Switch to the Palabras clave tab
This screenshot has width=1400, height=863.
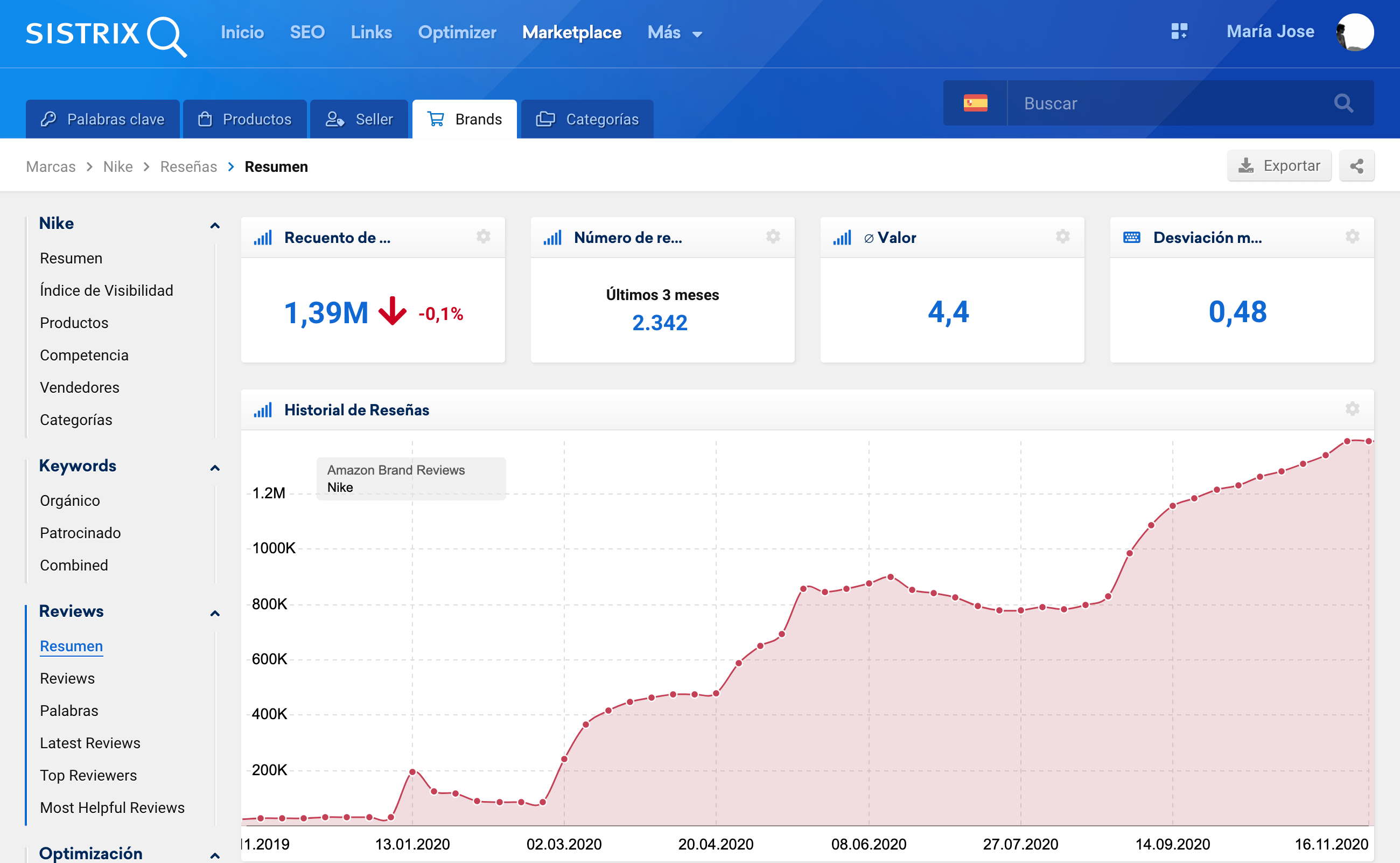tap(103, 119)
